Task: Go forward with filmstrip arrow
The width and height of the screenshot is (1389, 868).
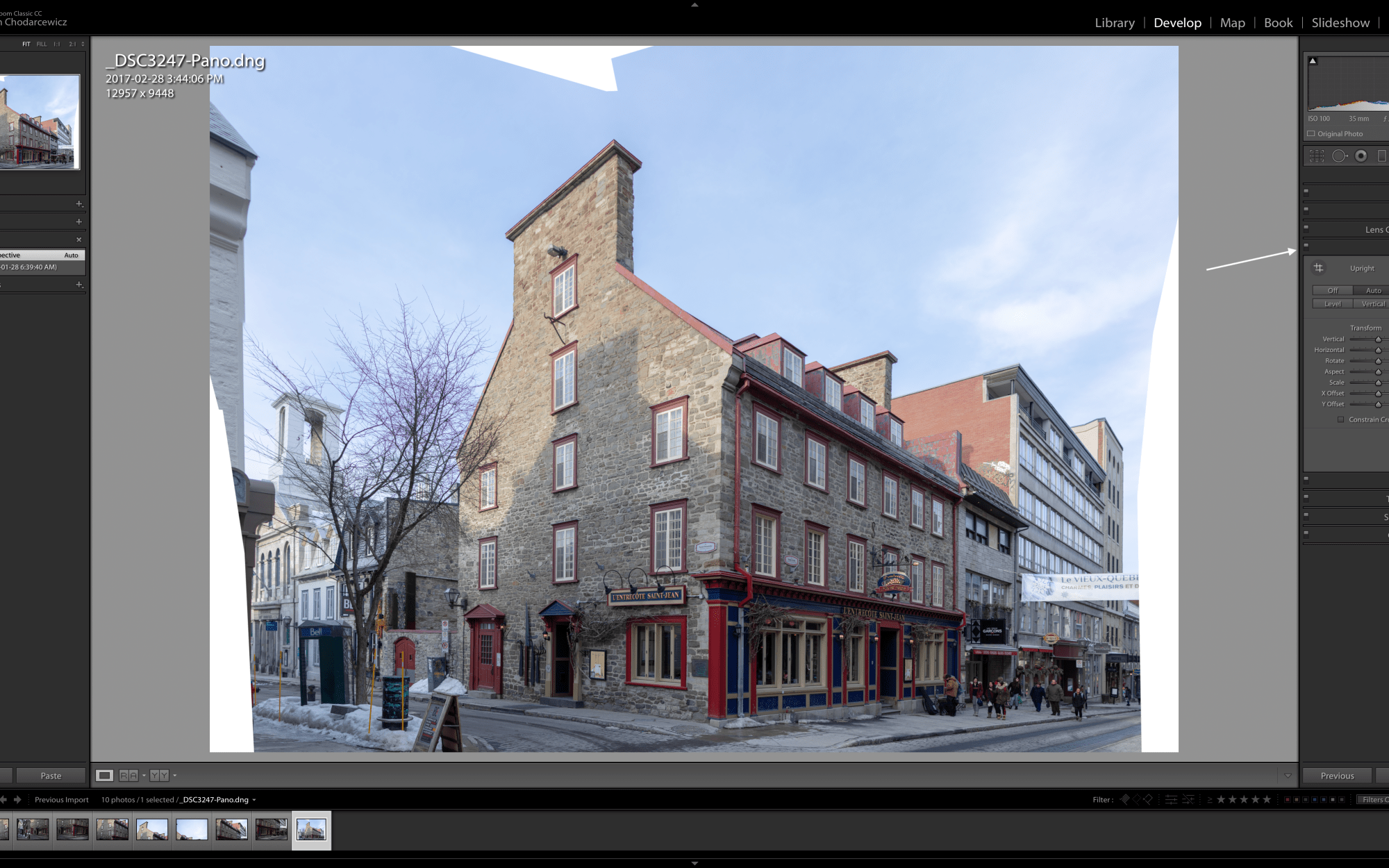Action: point(17,799)
